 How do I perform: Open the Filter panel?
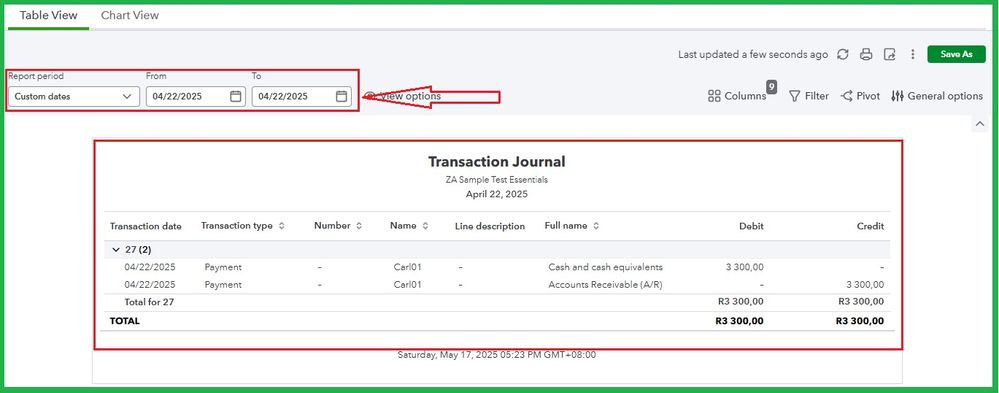pos(809,96)
